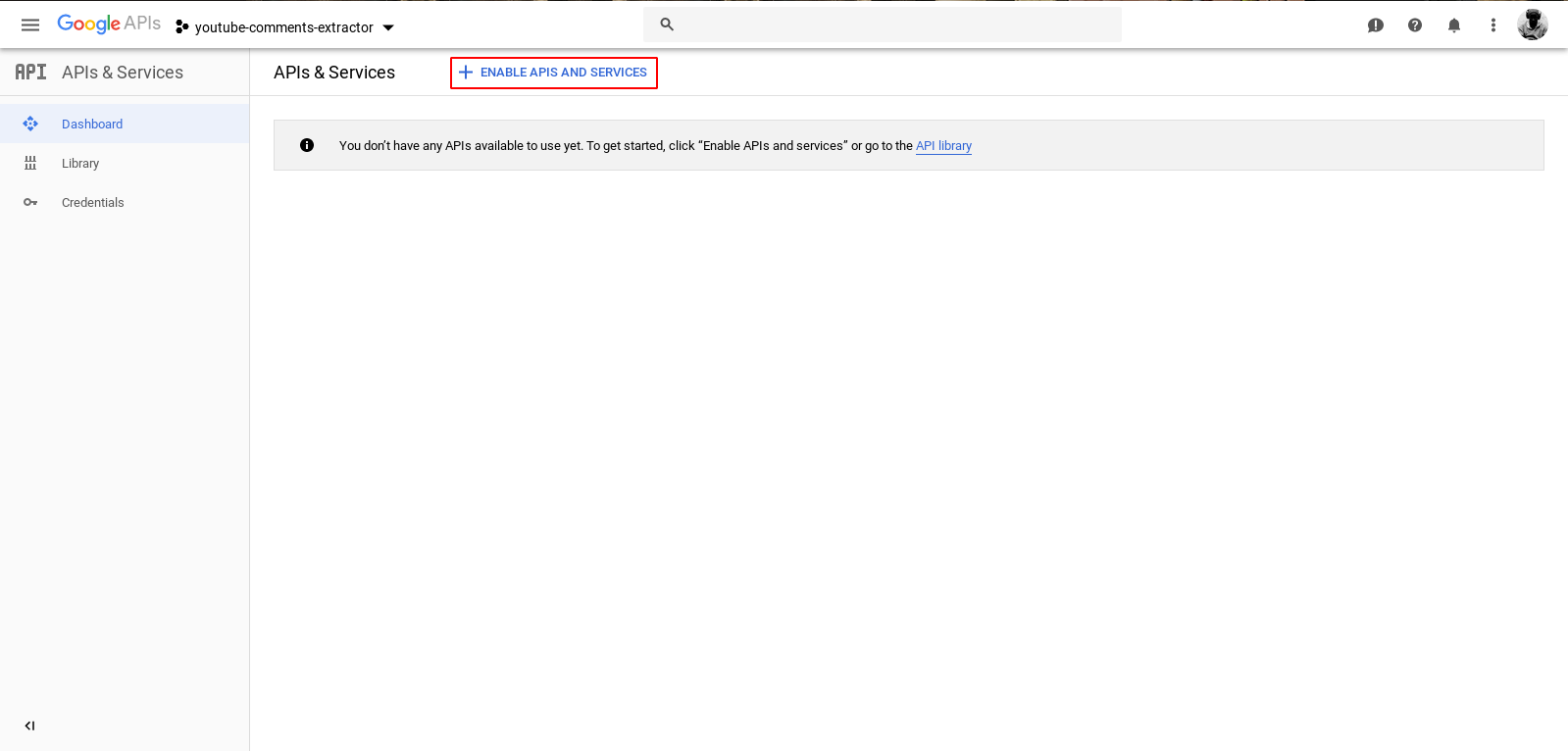Follow the API library link

point(943,146)
